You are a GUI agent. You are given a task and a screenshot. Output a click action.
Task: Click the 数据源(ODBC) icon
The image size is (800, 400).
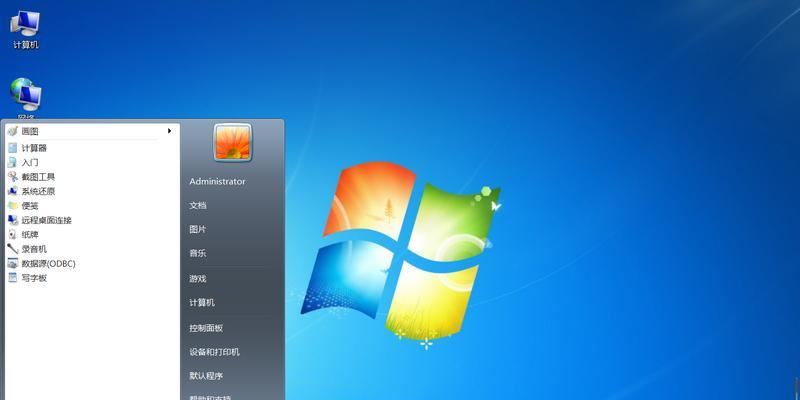[13, 264]
